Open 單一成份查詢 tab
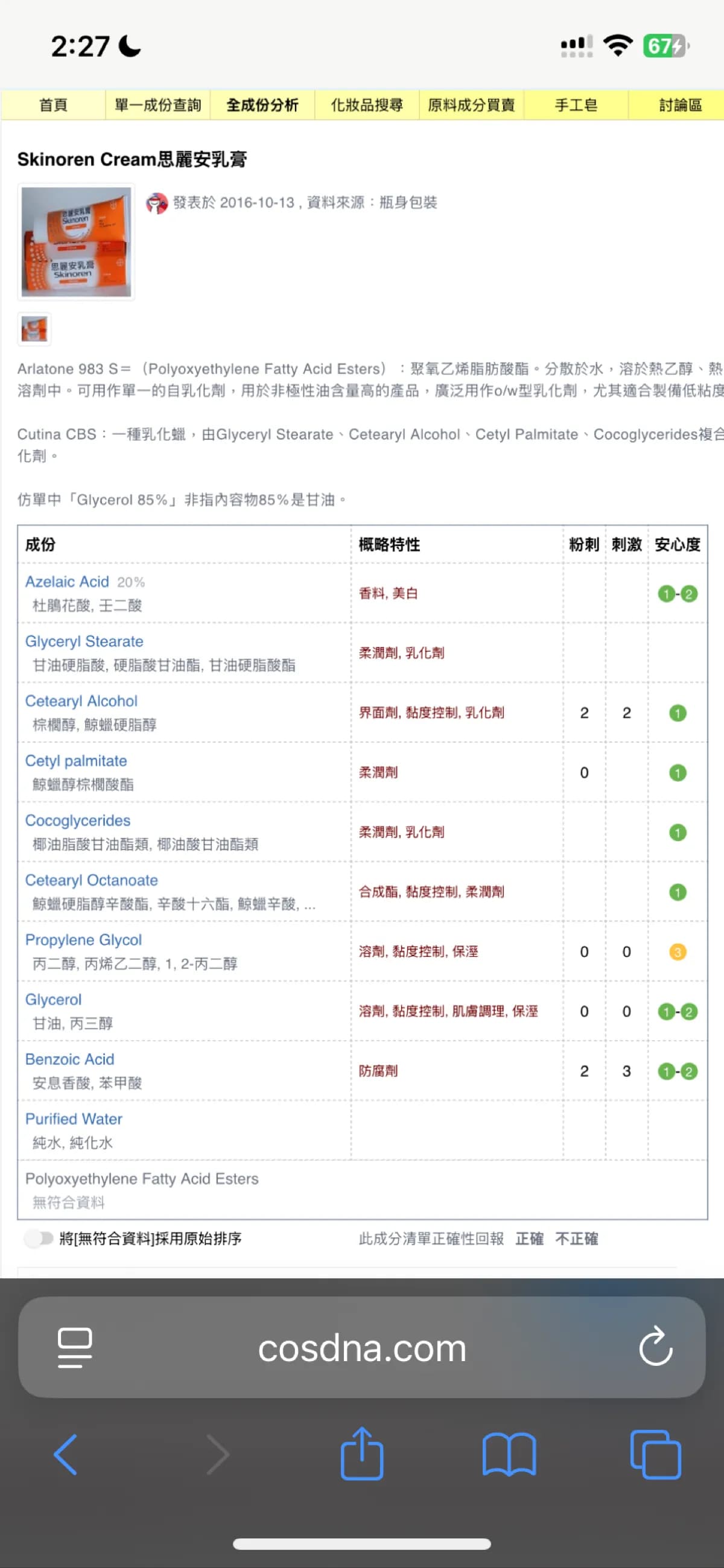724x1568 pixels. pyautogui.click(x=157, y=105)
